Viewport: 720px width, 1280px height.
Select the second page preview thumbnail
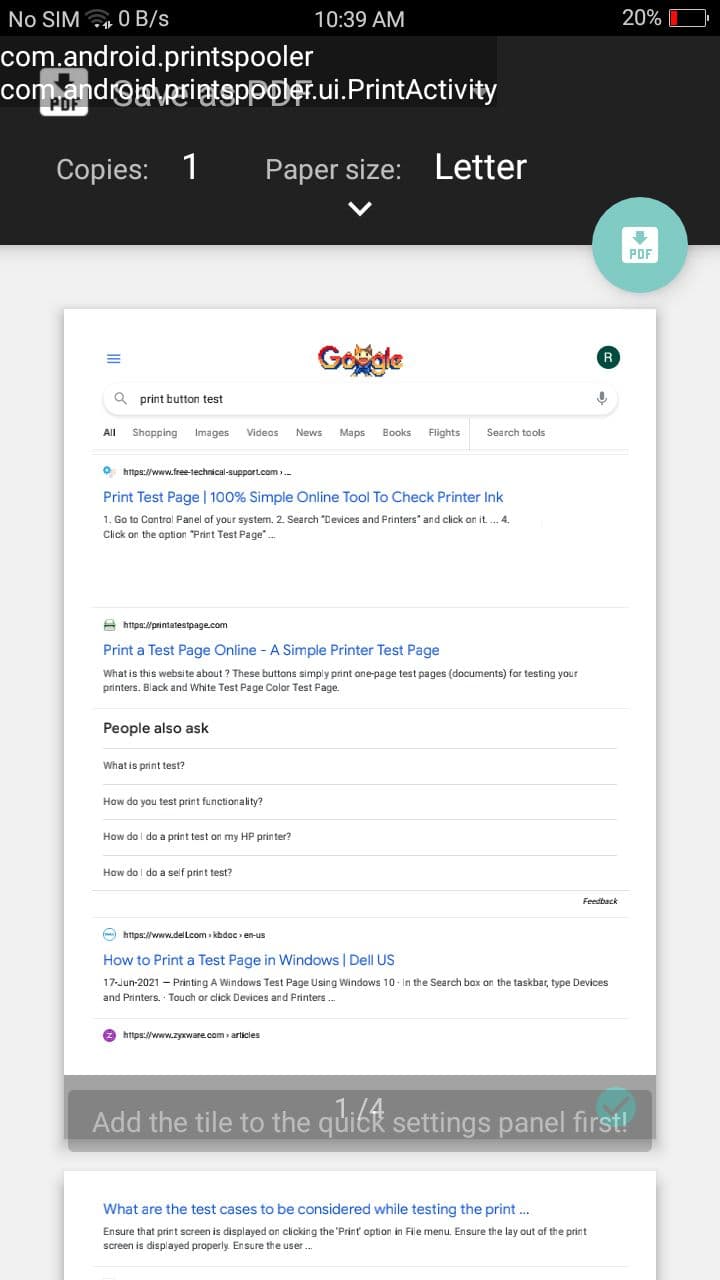pyautogui.click(x=360, y=1226)
